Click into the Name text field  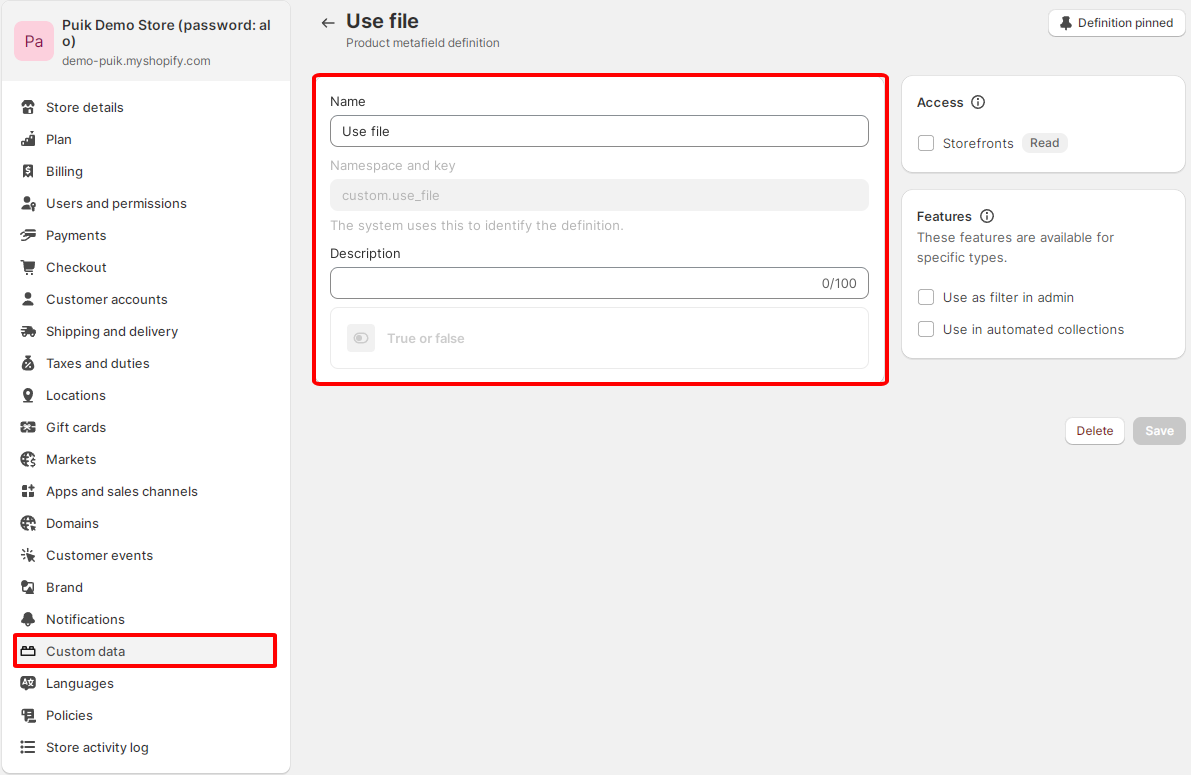(x=599, y=131)
